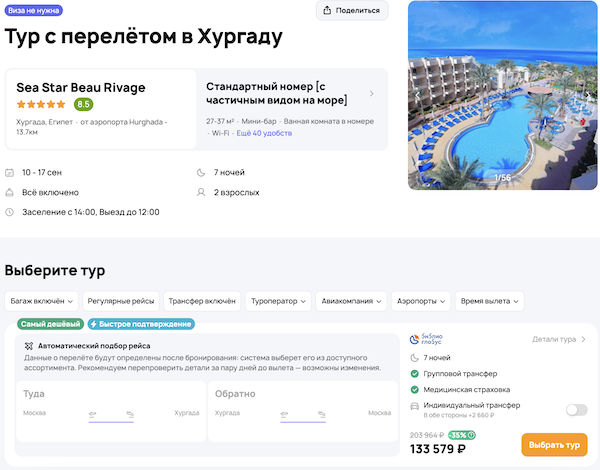Toggle the Регулярные рейсы filter

(121, 301)
